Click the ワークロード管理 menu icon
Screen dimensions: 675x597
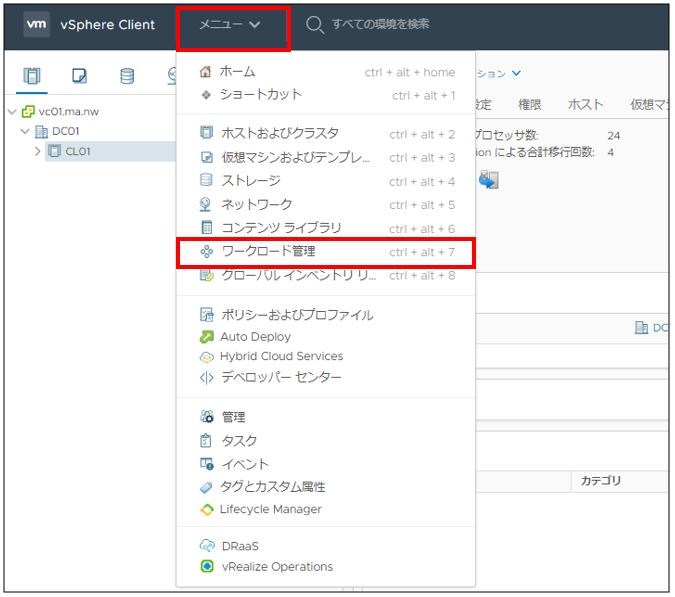[207, 252]
